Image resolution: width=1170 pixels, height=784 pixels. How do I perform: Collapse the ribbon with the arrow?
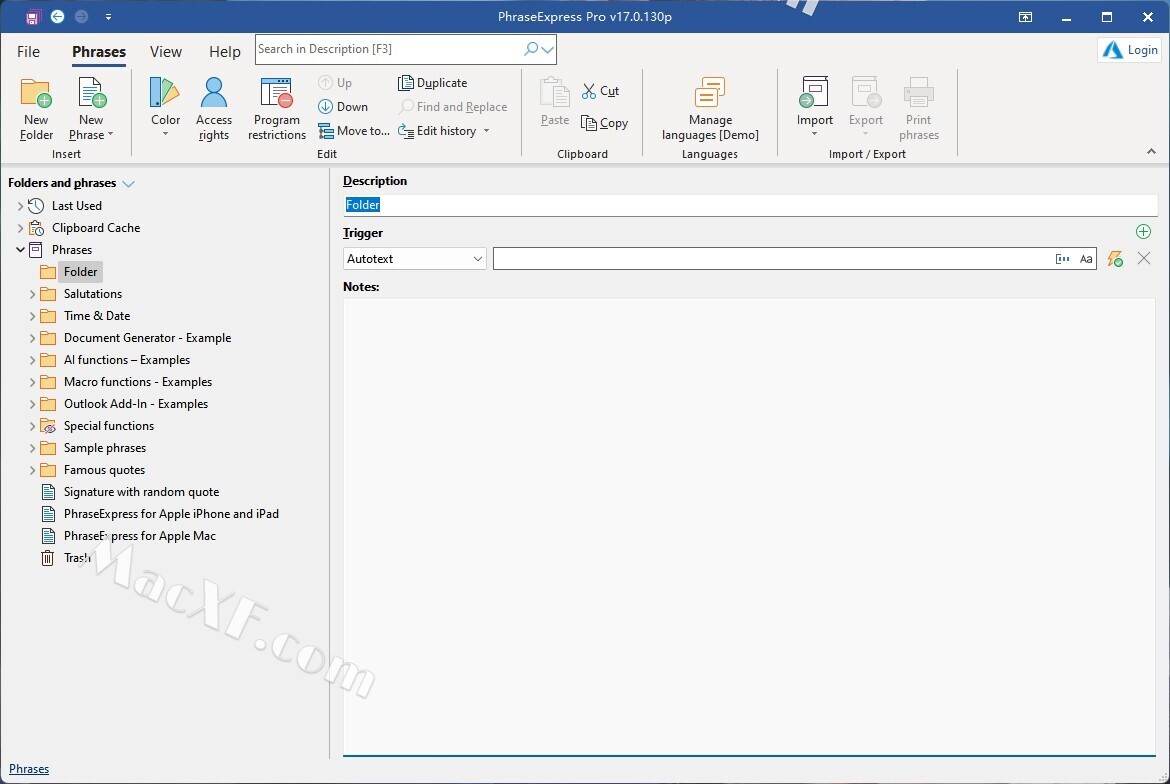point(1151,151)
